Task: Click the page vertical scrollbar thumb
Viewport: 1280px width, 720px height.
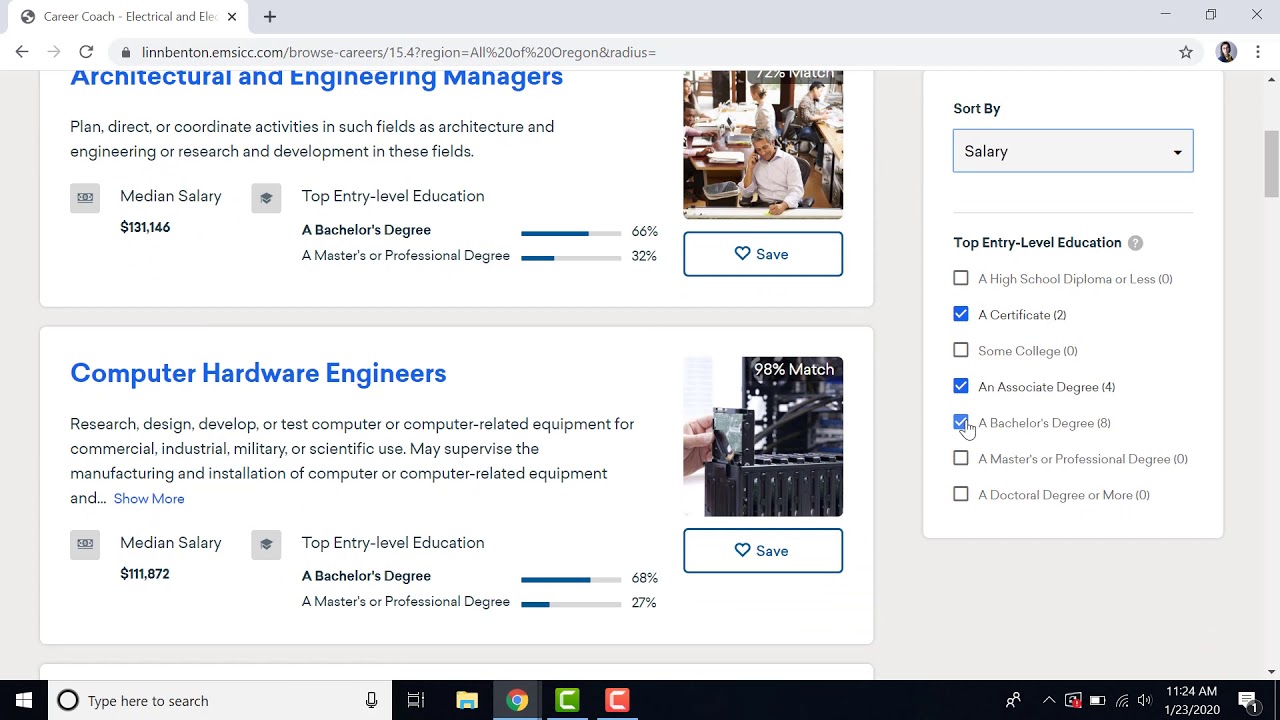Action: 1271,163
